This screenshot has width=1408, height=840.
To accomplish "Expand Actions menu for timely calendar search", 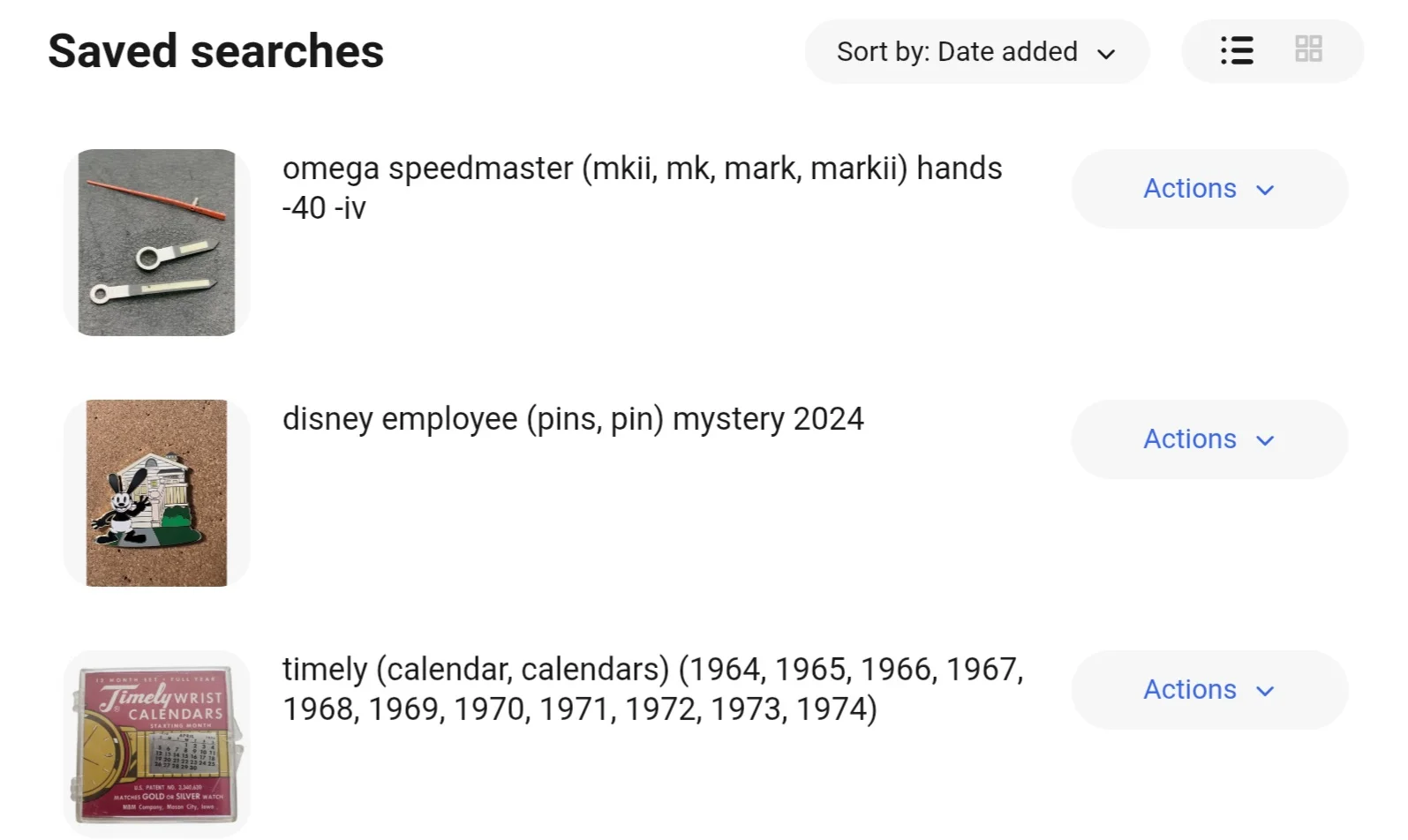I will click(1208, 690).
